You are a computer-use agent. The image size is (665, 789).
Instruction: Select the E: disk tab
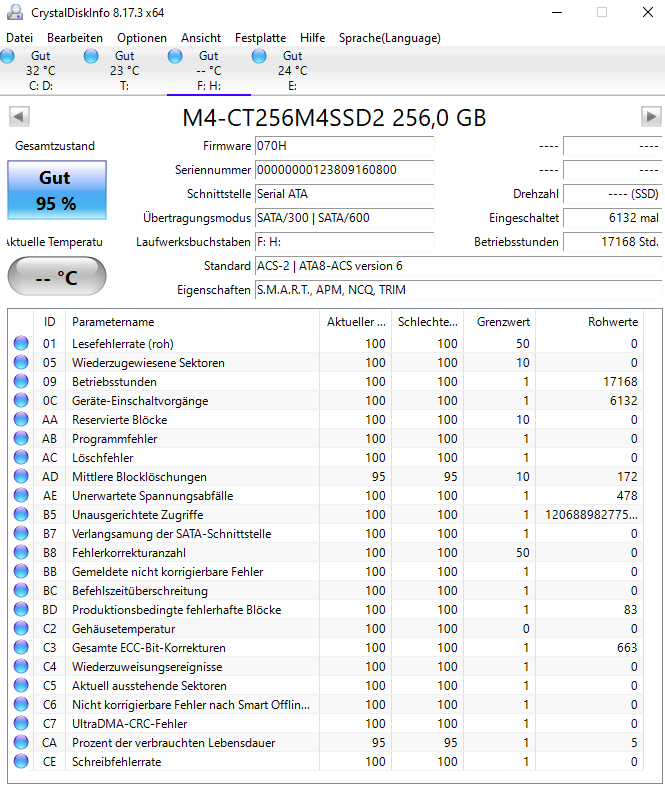pyautogui.click(x=292, y=71)
